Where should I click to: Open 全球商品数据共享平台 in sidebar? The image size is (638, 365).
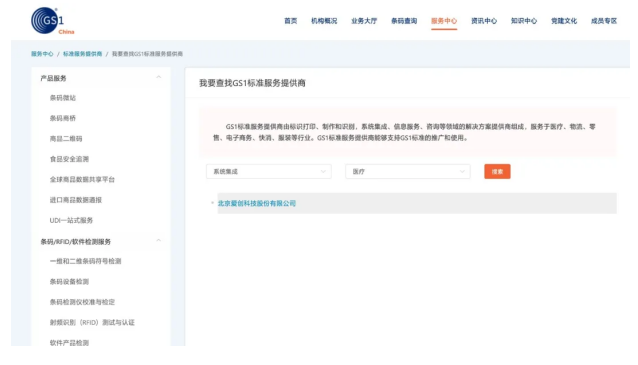pos(82,179)
